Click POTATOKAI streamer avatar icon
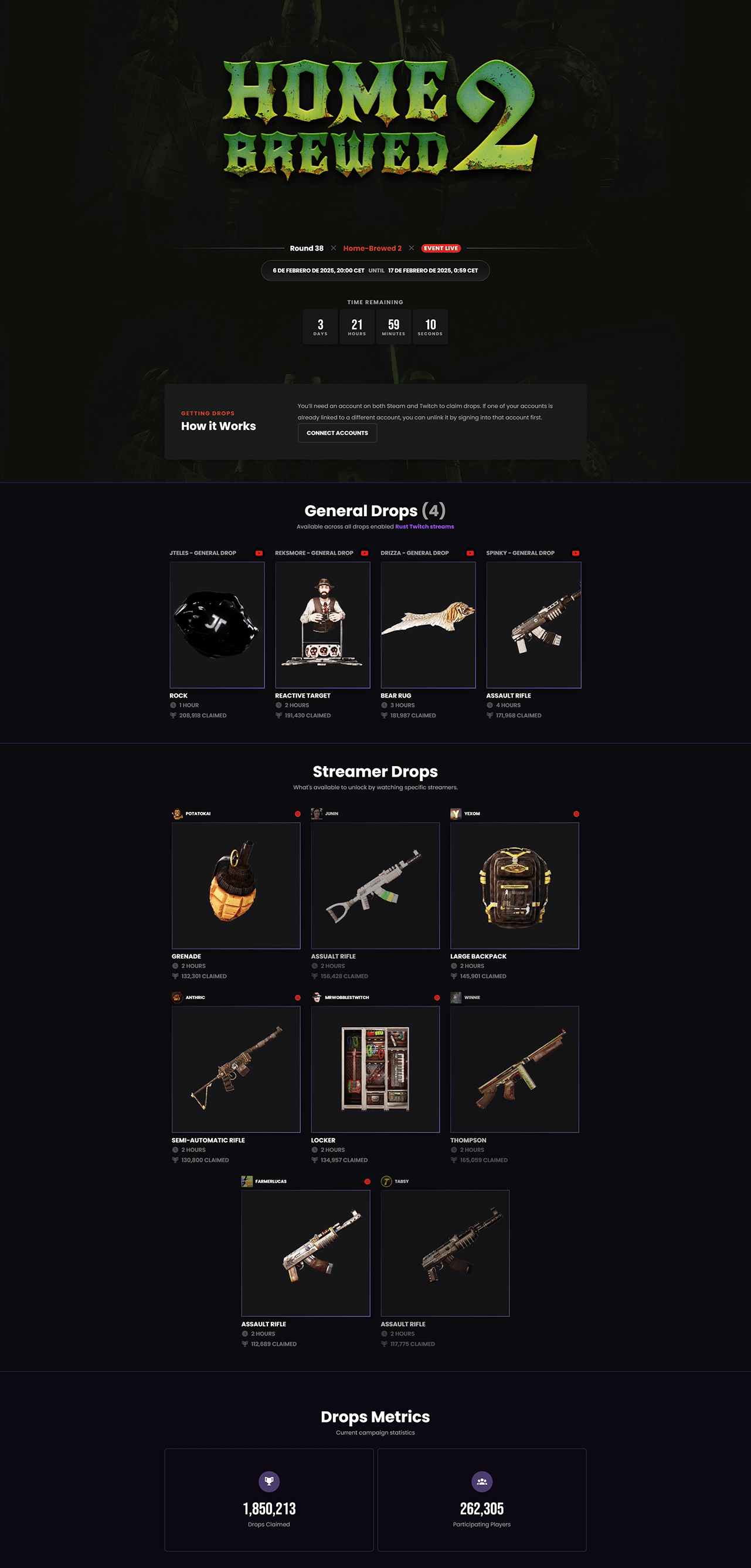 (x=178, y=814)
